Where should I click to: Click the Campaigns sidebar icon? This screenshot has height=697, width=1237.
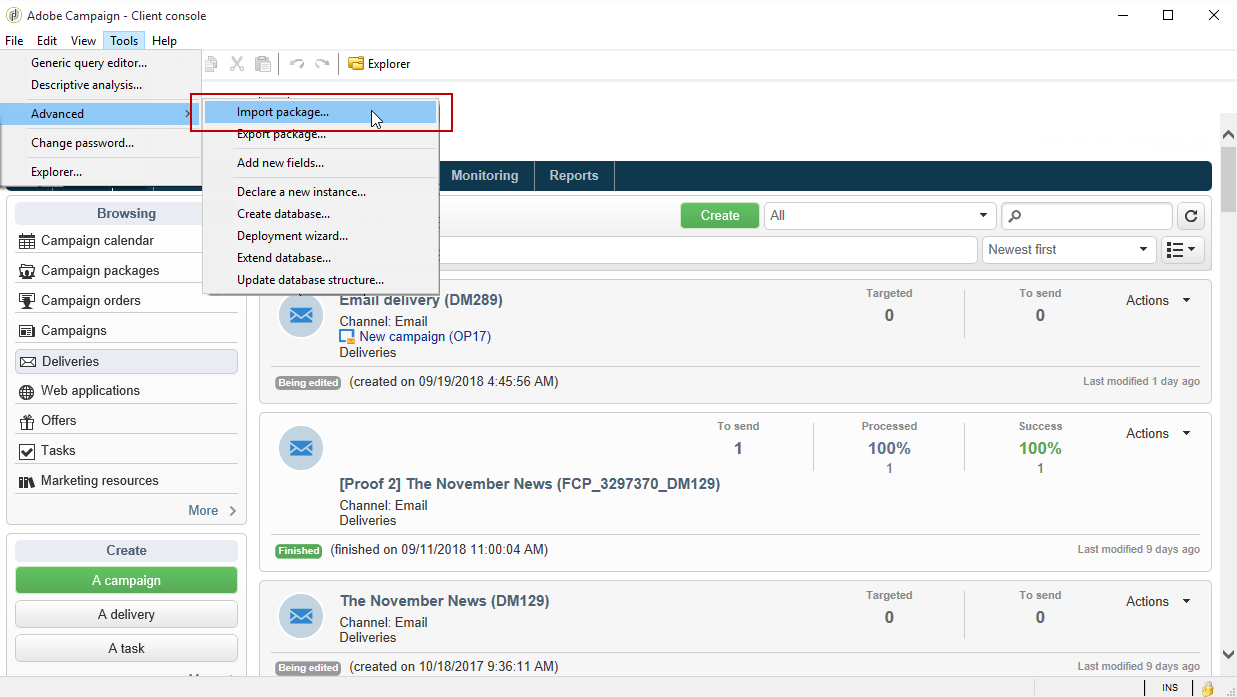(x=27, y=331)
